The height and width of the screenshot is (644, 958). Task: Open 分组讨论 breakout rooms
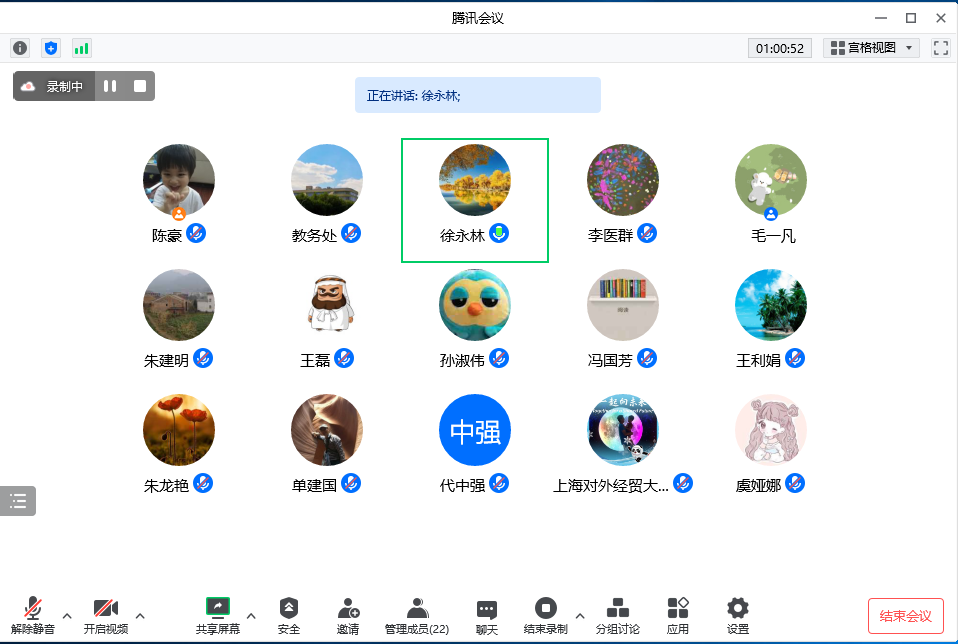pos(618,614)
